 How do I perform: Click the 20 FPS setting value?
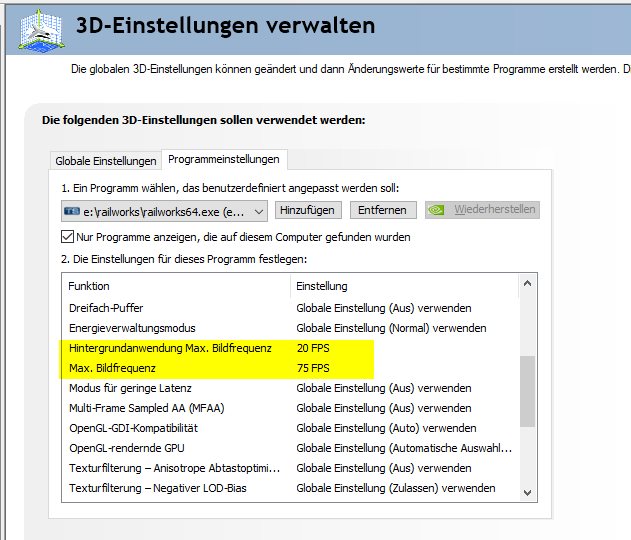click(313, 348)
